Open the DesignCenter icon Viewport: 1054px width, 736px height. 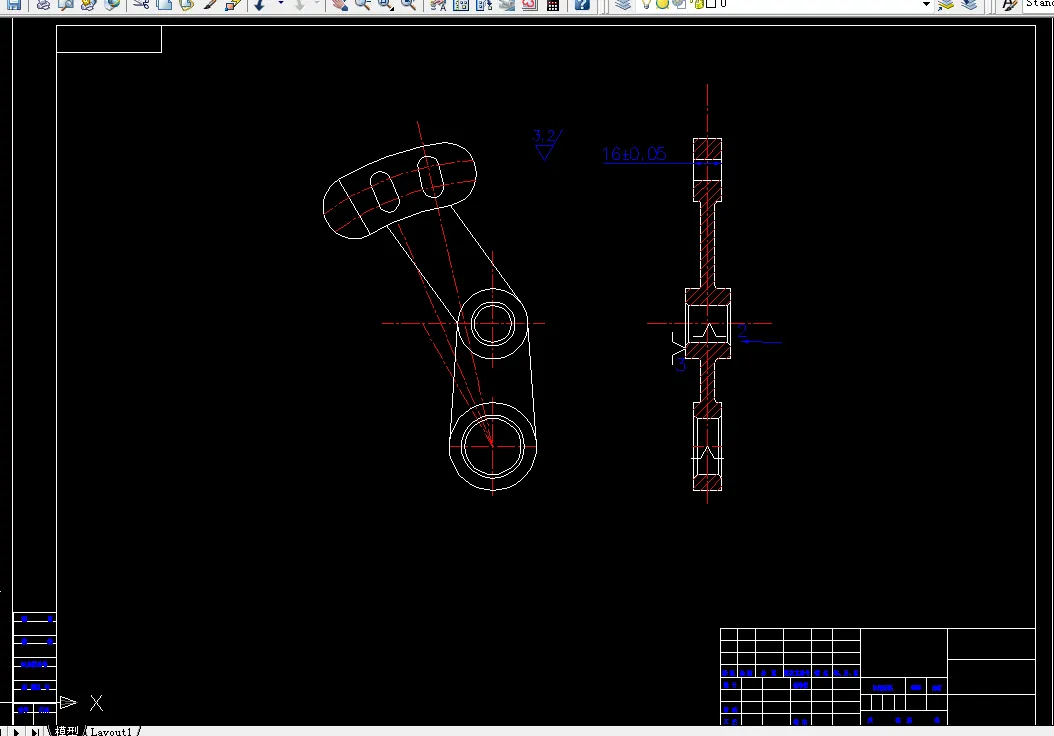click(x=461, y=5)
